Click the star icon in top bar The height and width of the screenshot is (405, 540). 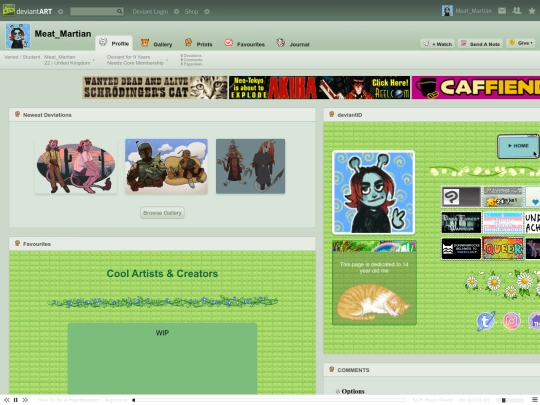coord(532,11)
